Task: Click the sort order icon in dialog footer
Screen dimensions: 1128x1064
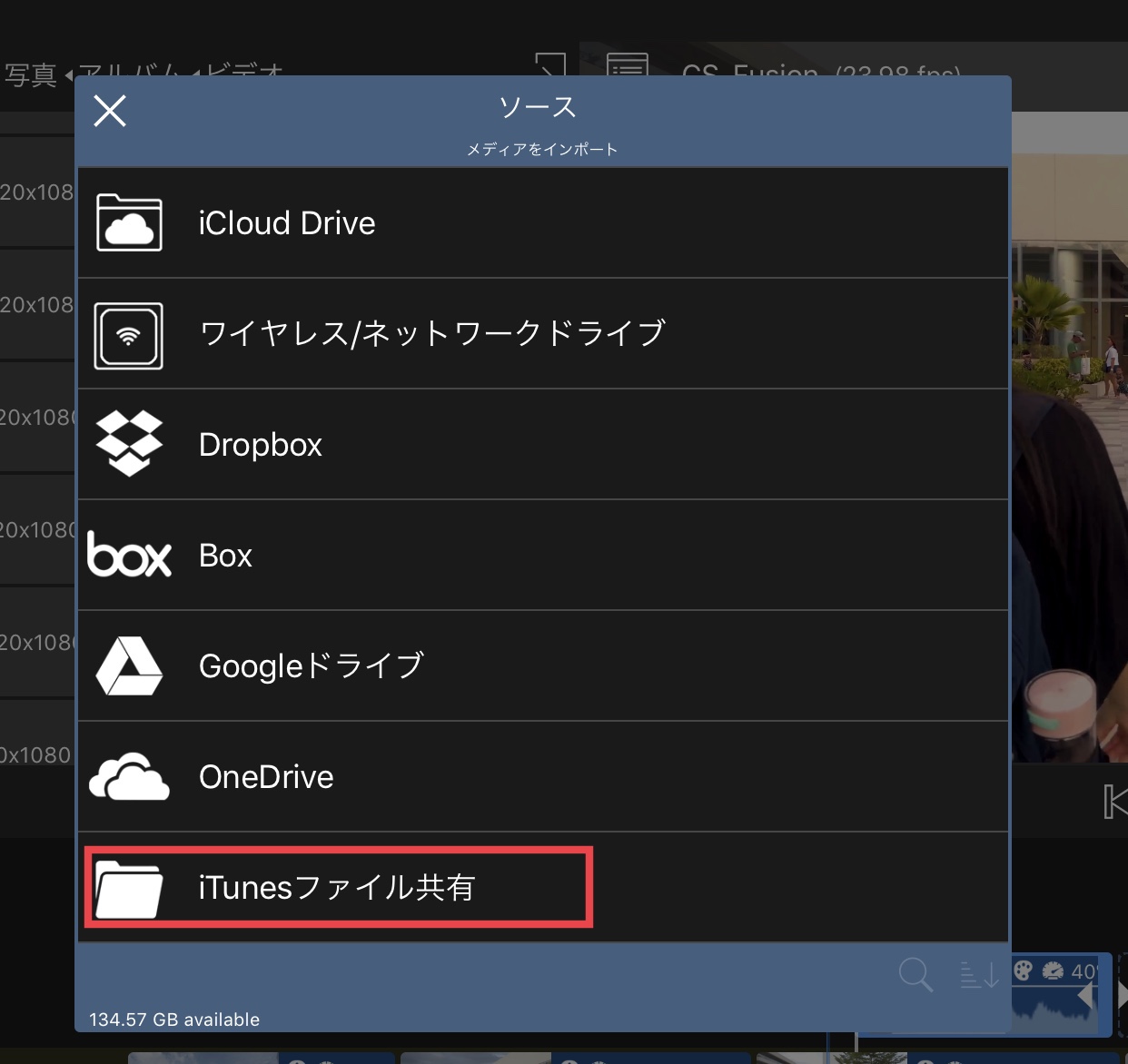Action: click(980, 975)
